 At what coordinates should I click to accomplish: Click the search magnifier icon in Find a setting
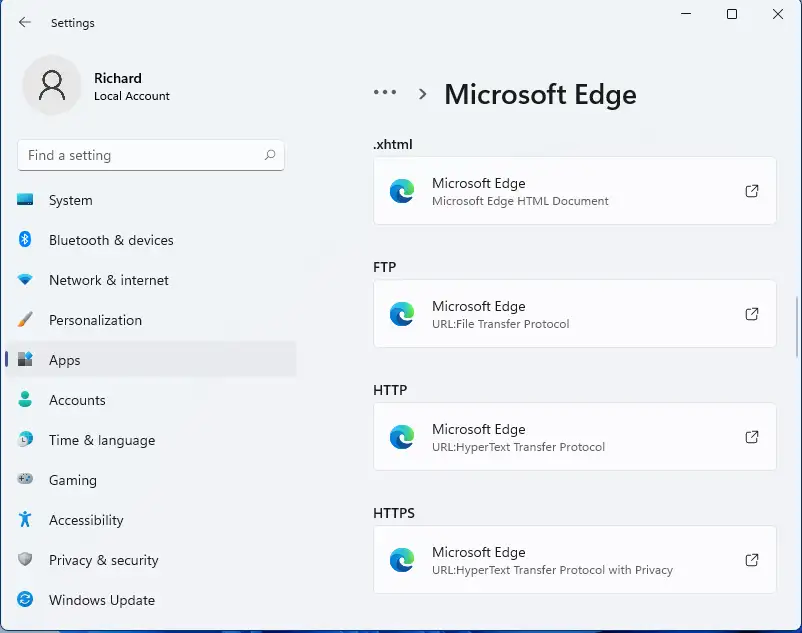click(270, 155)
